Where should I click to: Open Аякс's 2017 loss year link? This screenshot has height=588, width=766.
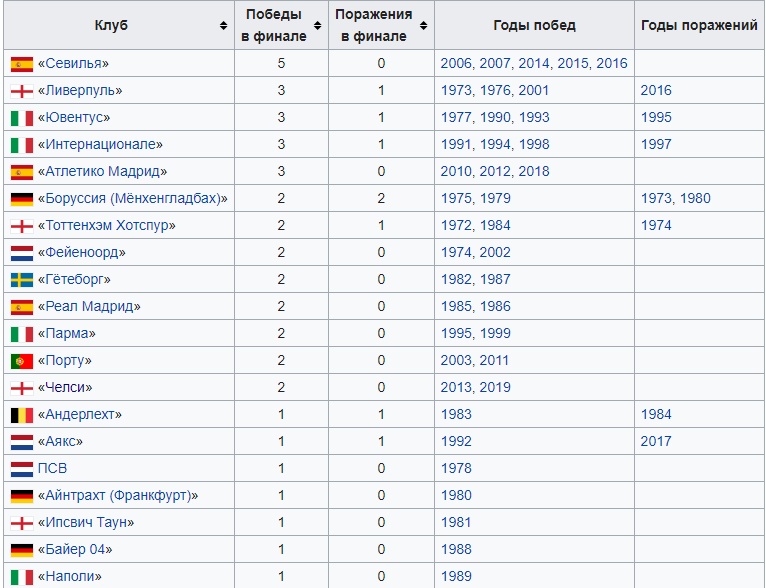656,441
